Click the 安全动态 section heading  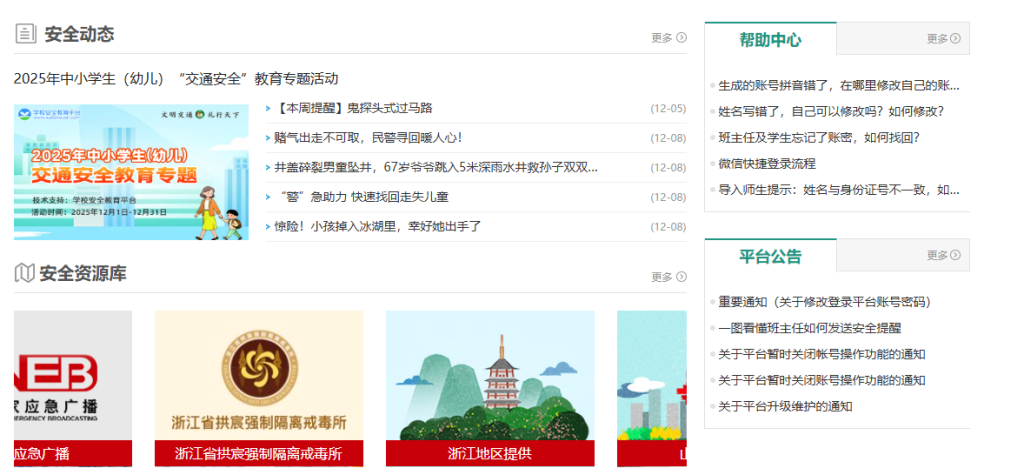pyautogui.click(x=79, y=34)
